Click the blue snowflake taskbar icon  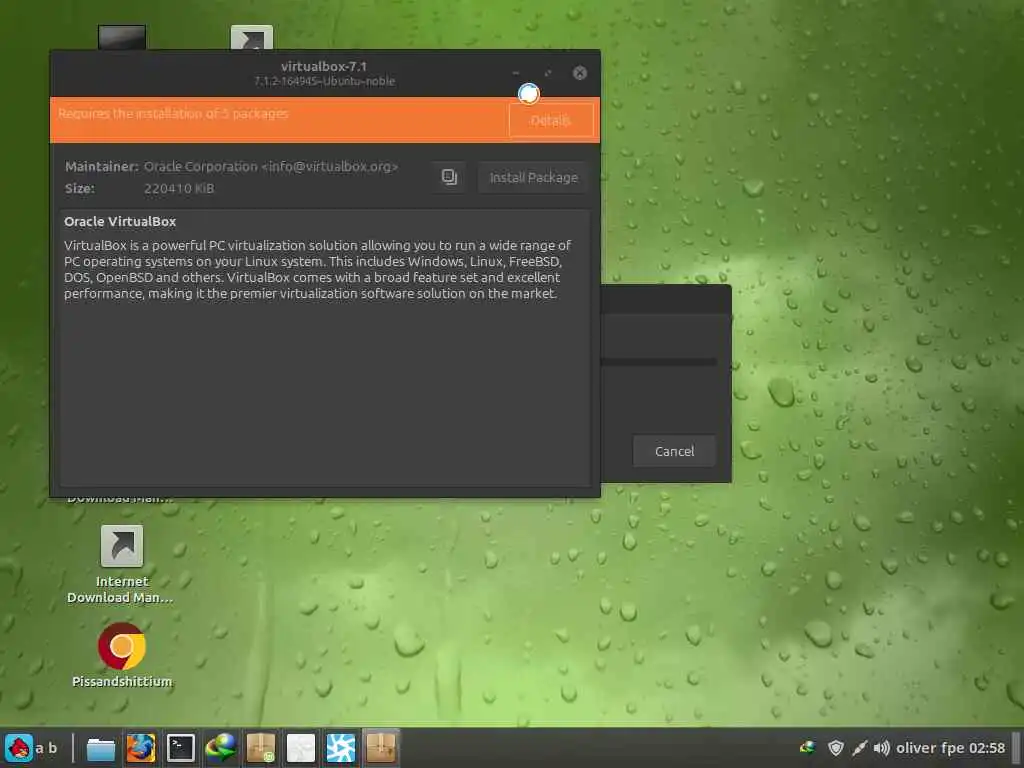340,748
